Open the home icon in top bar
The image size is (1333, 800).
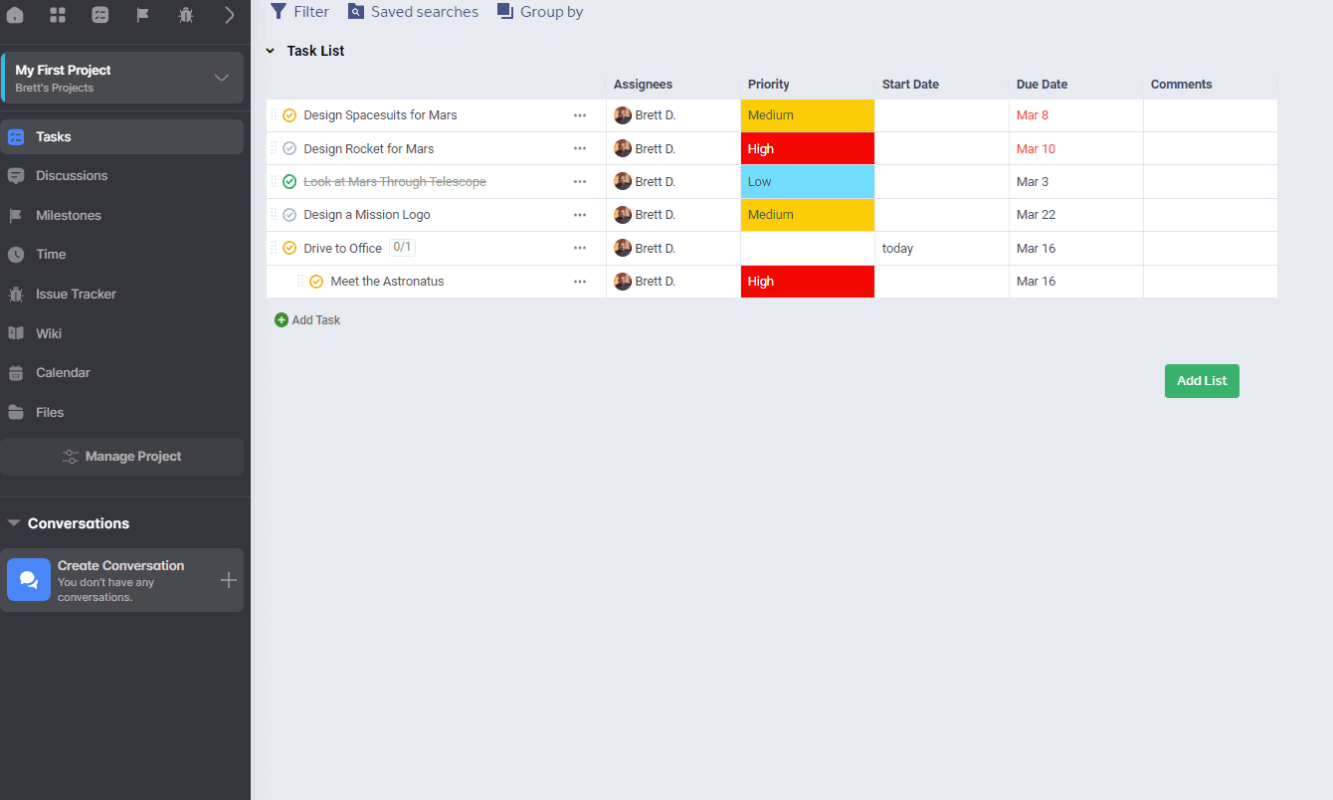coord(15,14)
